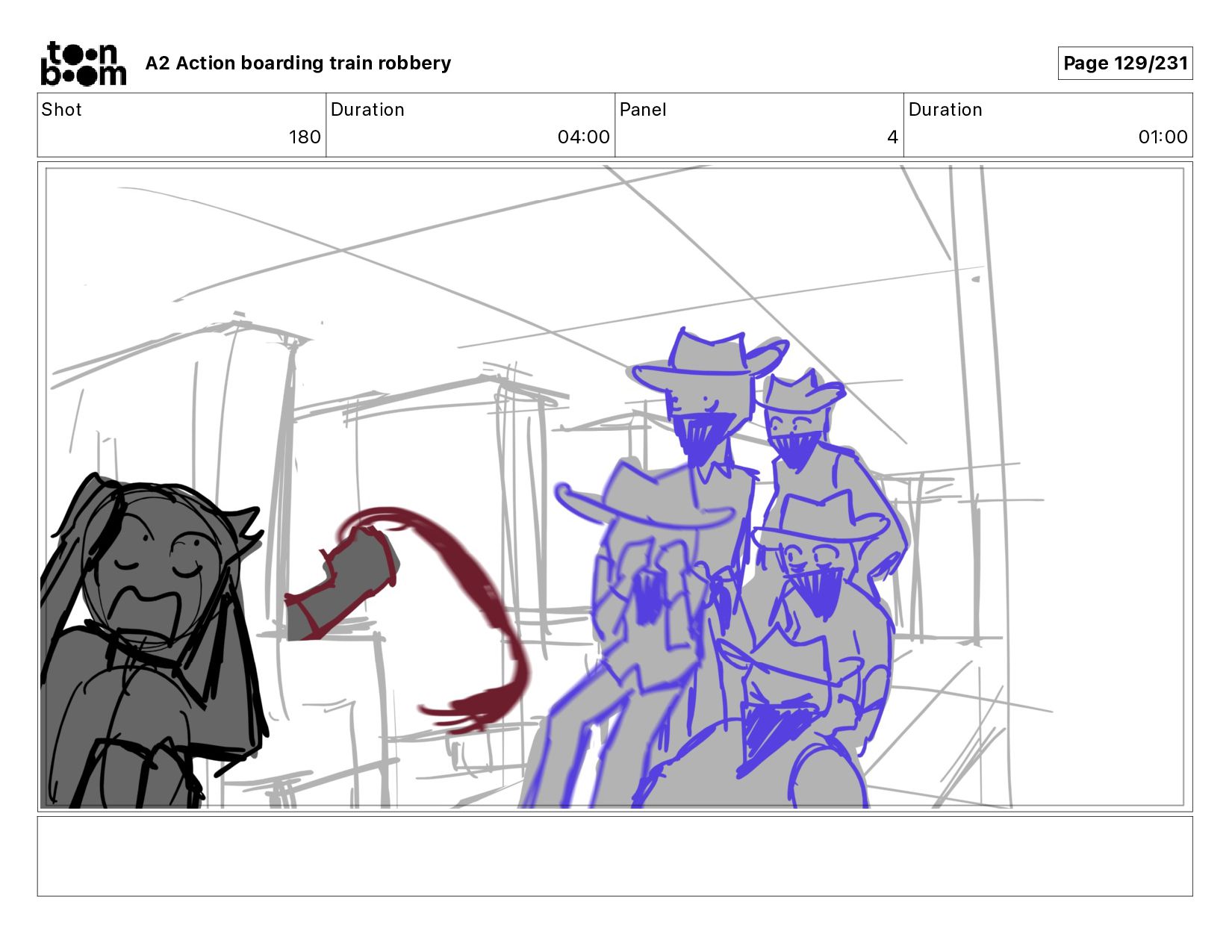Select the panel number '4'
Screen dimensions: 1232x952
(892, 137)
